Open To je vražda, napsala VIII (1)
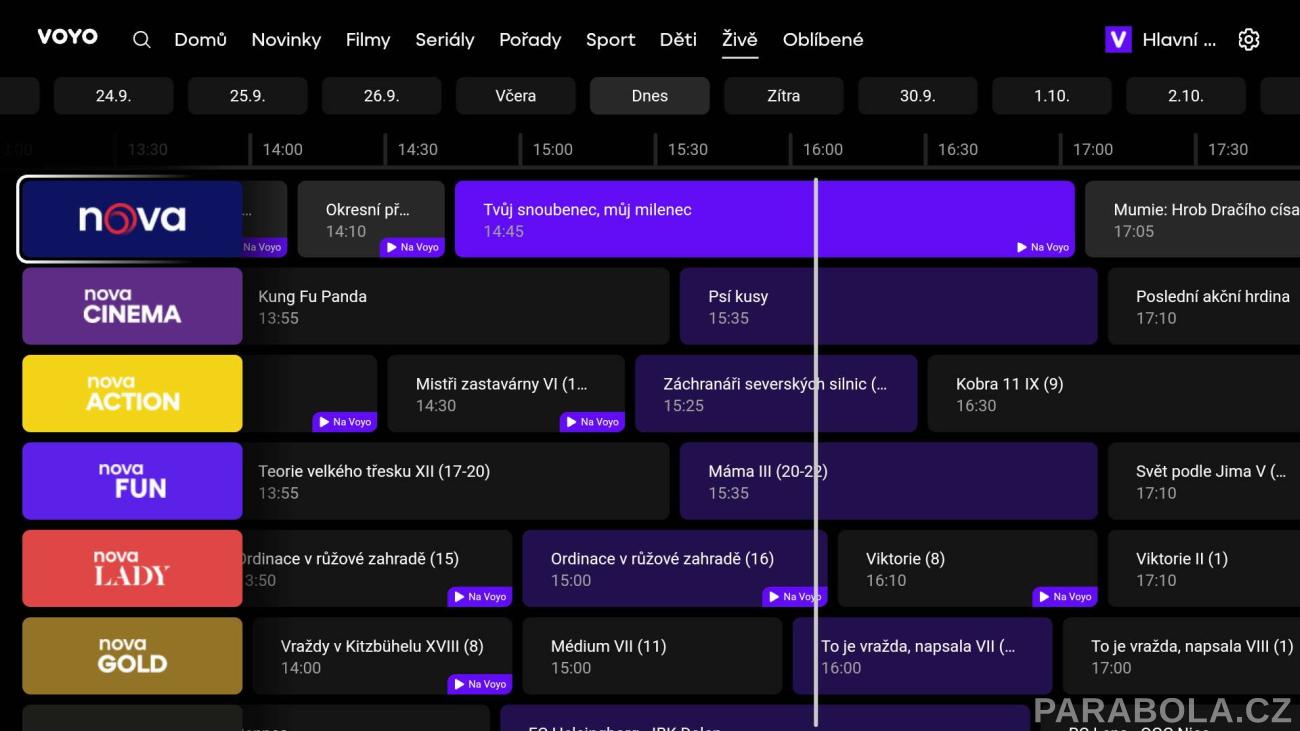The width and height of the screenshot is (1300, 731). tap(1181, 656)
